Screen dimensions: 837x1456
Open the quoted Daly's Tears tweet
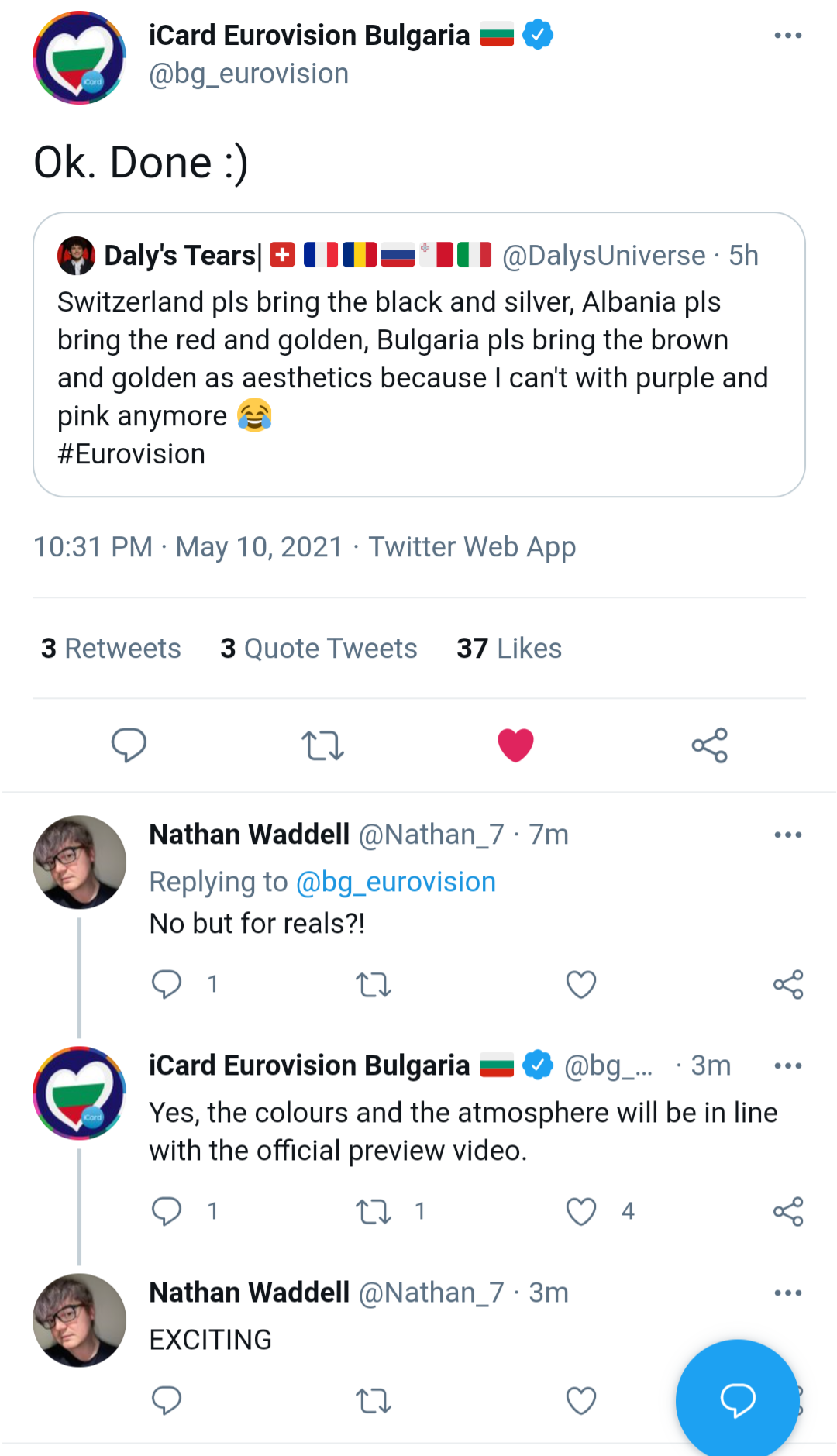click(418, 356)
